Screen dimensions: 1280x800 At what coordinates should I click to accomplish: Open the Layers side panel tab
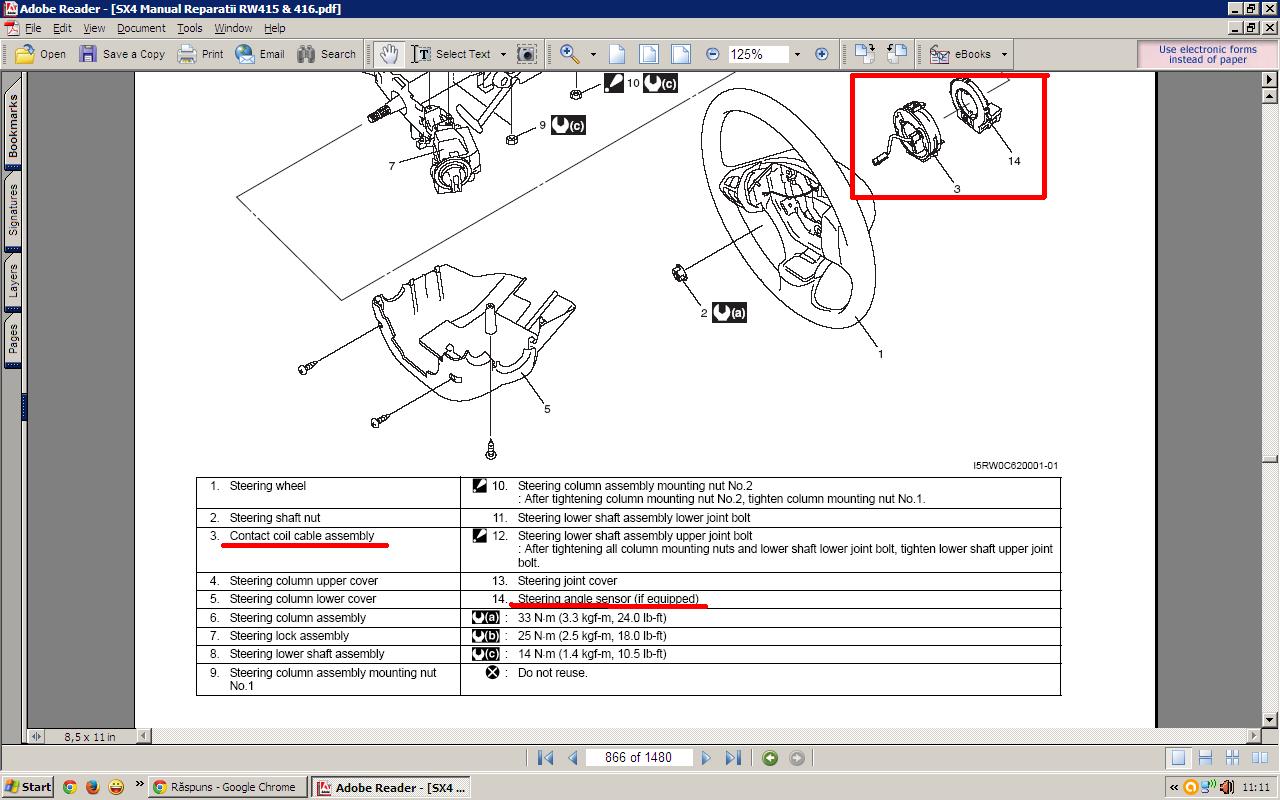13,282
